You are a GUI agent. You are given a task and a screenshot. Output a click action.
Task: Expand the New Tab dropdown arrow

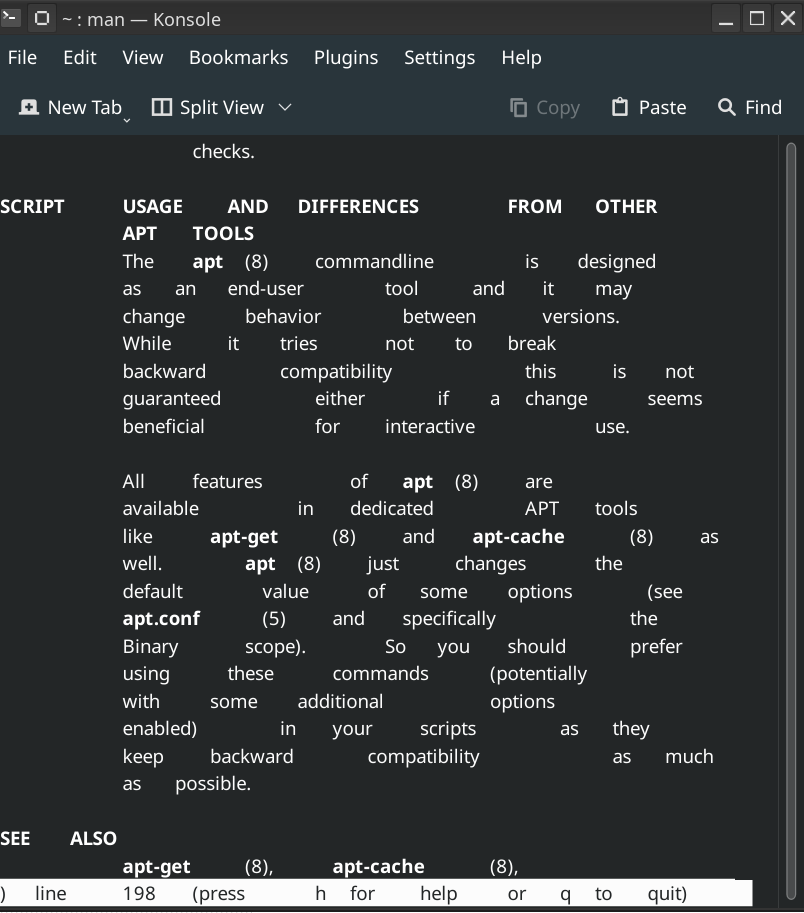click(127, 120)
